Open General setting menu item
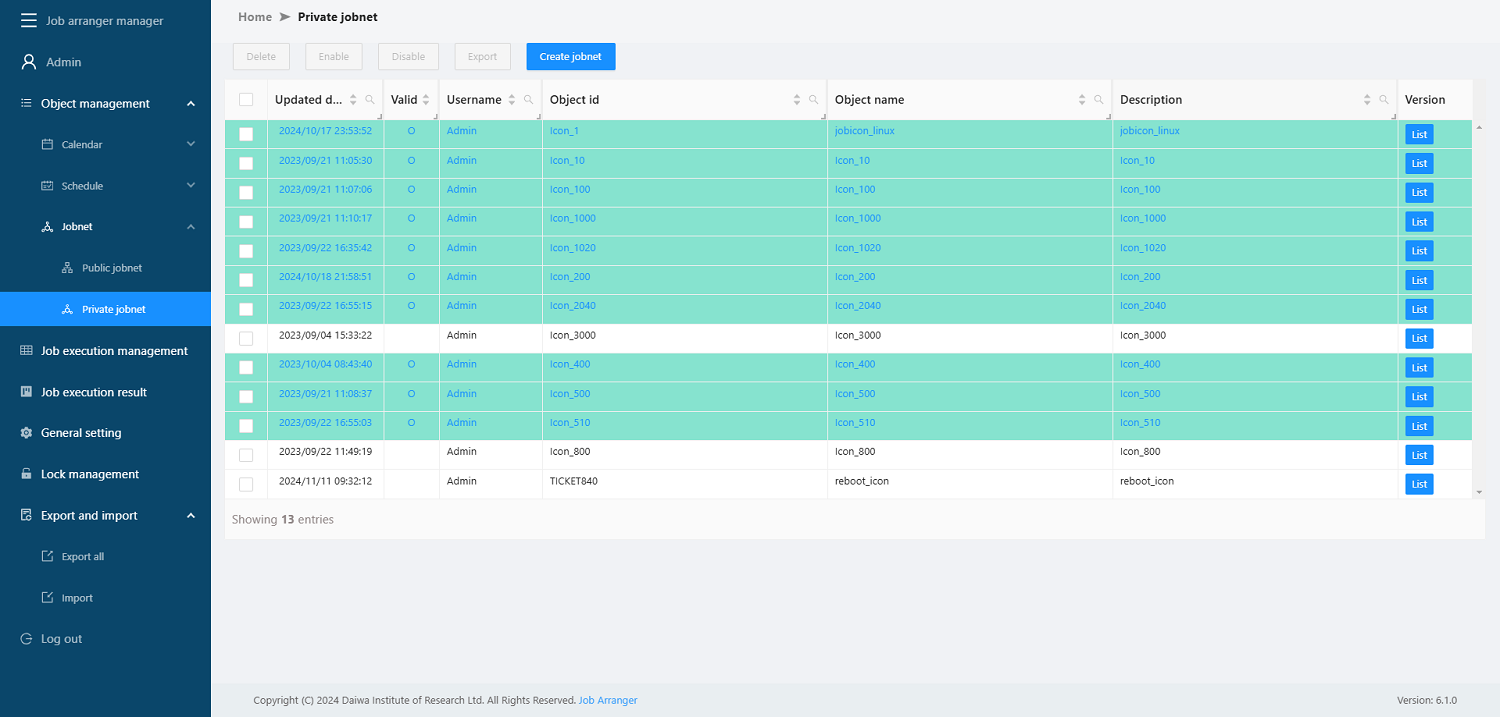This screenshot has height=717, width=1500. point(105,433)
